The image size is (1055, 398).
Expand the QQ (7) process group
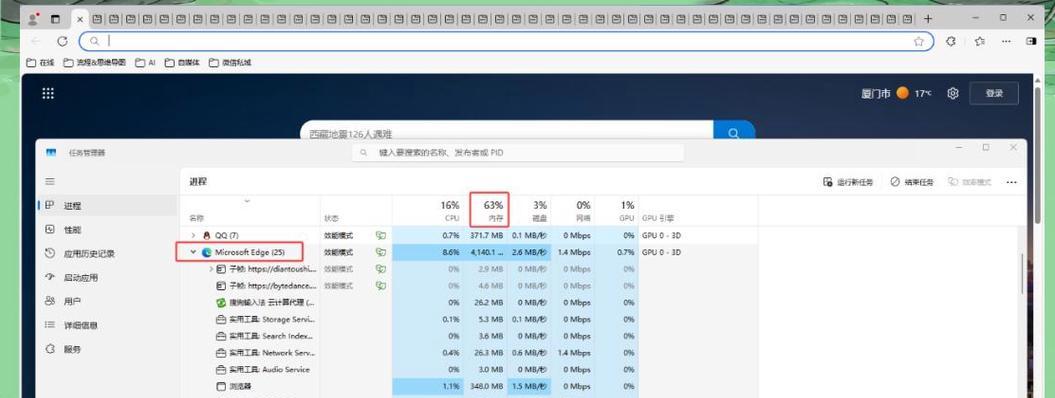(194, 236)
